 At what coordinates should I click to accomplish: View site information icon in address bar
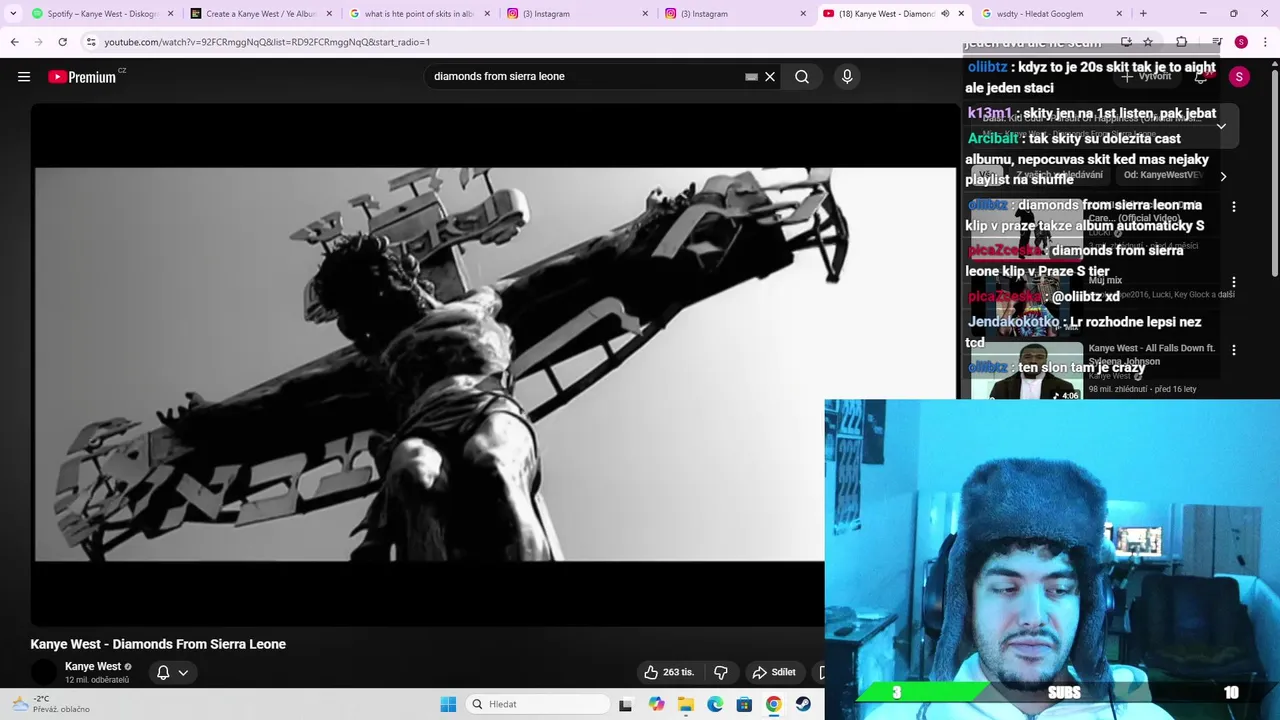tap(91, 42)
